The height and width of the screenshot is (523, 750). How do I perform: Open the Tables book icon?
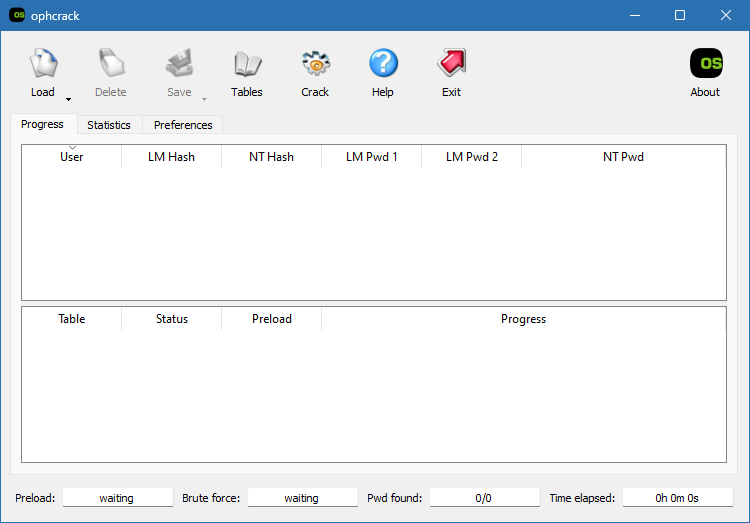coord(247,64)
